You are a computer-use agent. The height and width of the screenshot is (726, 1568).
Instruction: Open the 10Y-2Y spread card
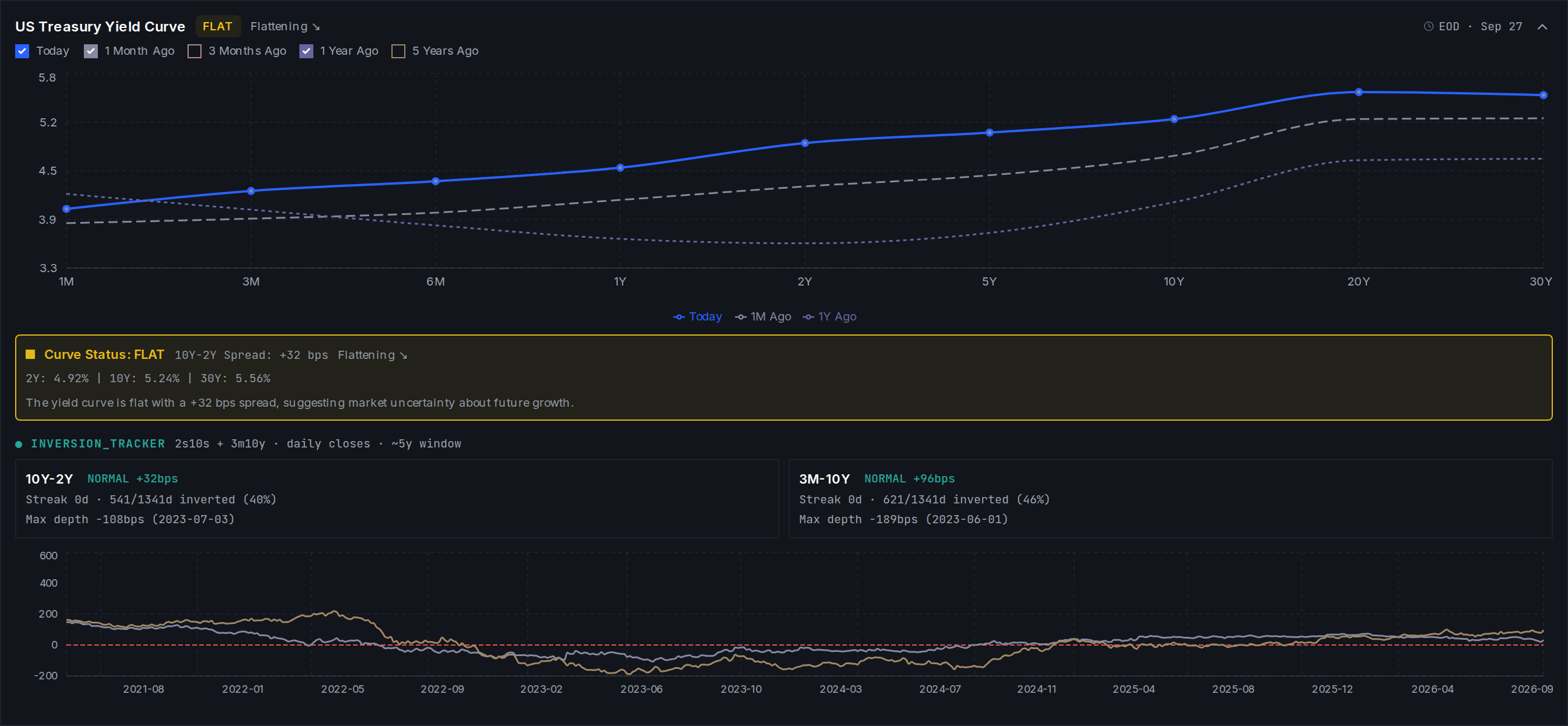[397, 499]
